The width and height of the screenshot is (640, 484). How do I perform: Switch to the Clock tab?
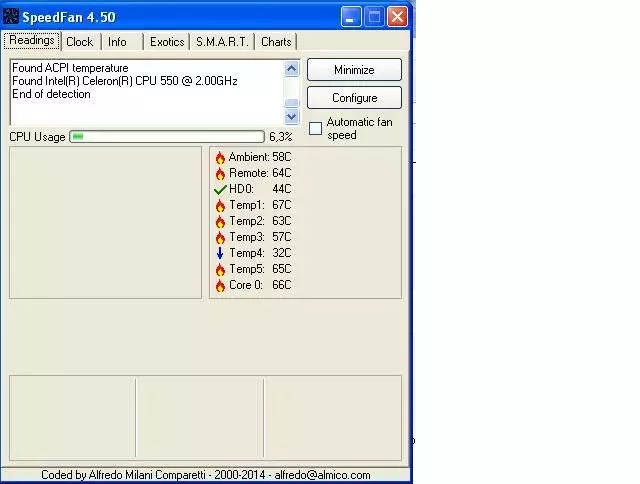click(80, 42)
